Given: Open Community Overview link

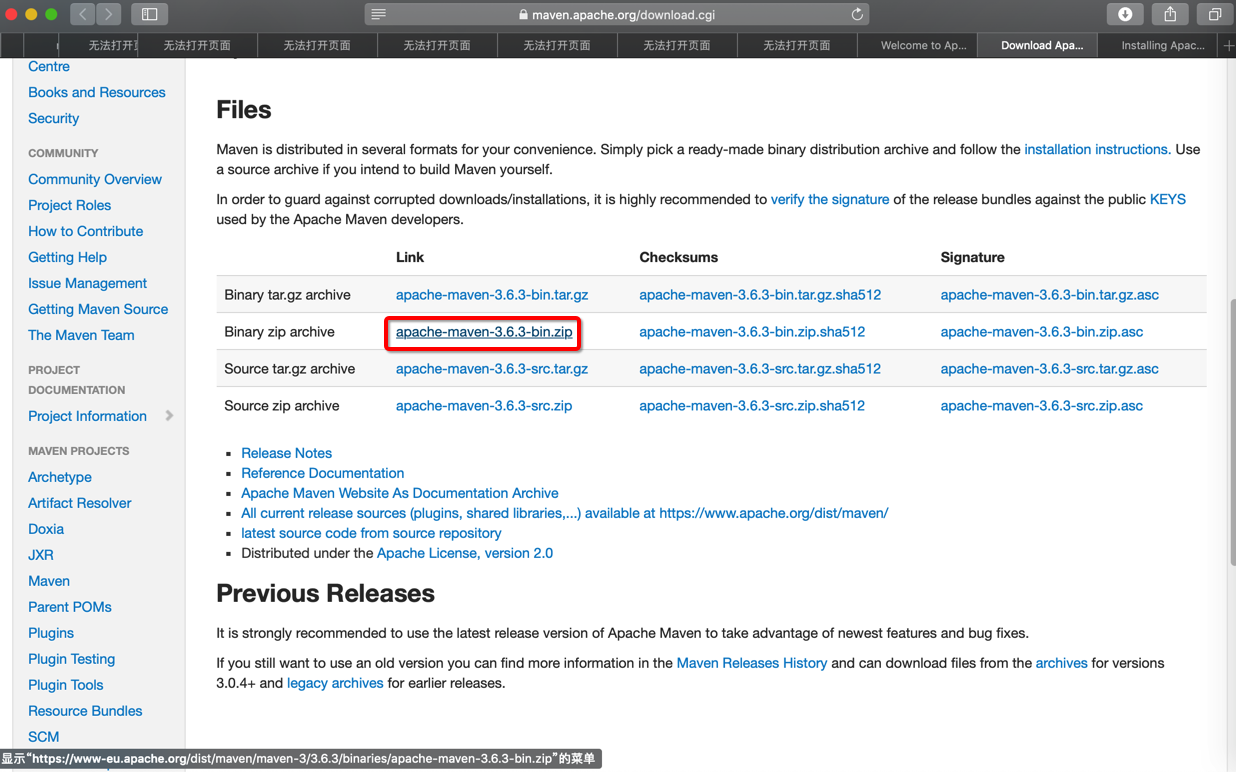Looking at the screenshot, I should (x=95, y=179).
